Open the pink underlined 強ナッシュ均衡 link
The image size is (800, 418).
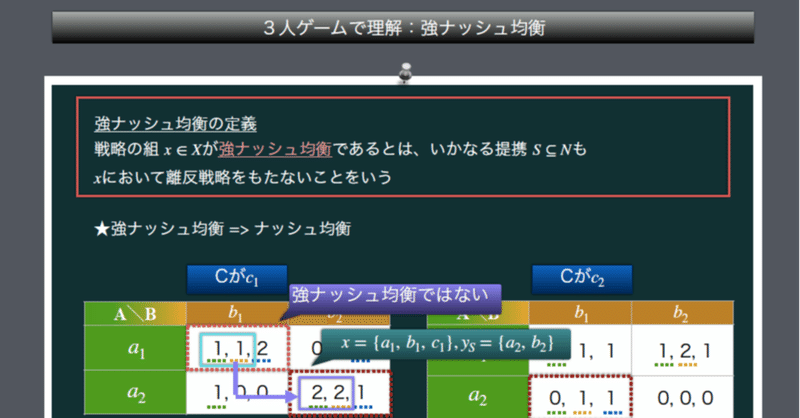pyautogui.click(x=276, y=149)
